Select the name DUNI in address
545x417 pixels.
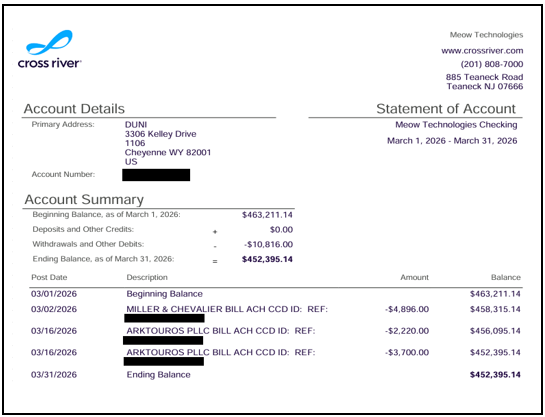[136, 124]
